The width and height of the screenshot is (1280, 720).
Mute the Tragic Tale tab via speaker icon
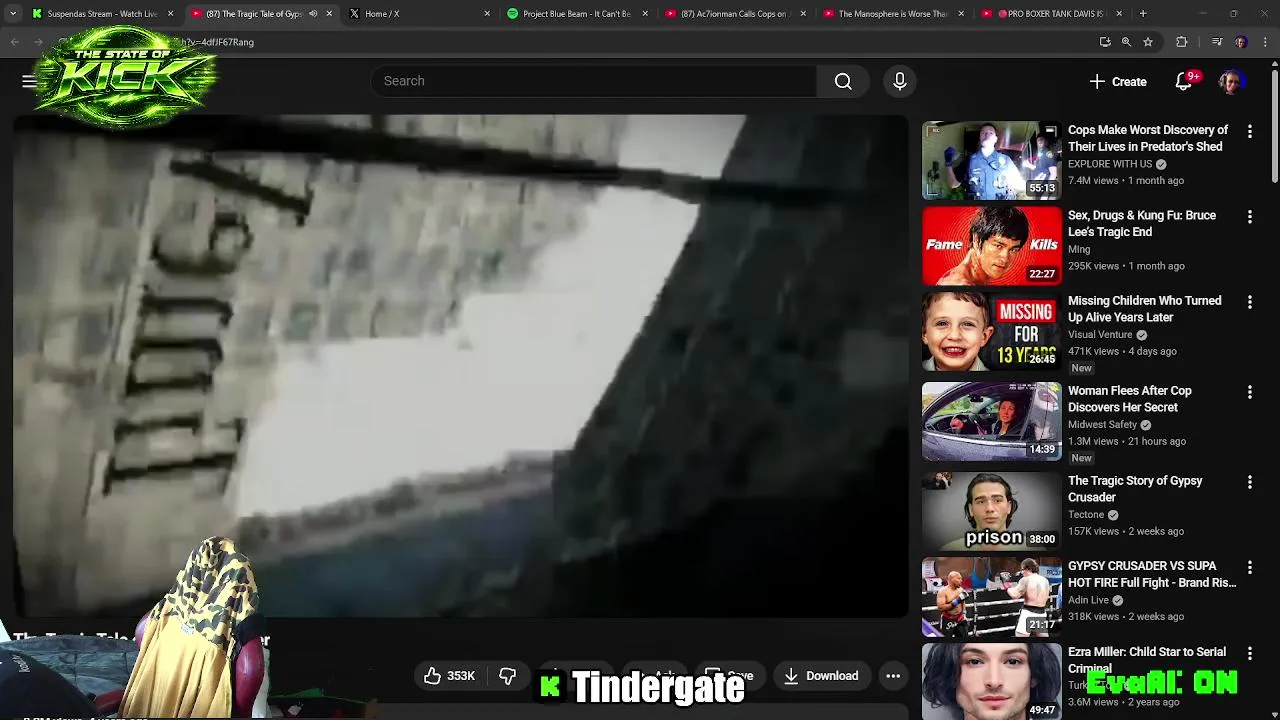313,14
